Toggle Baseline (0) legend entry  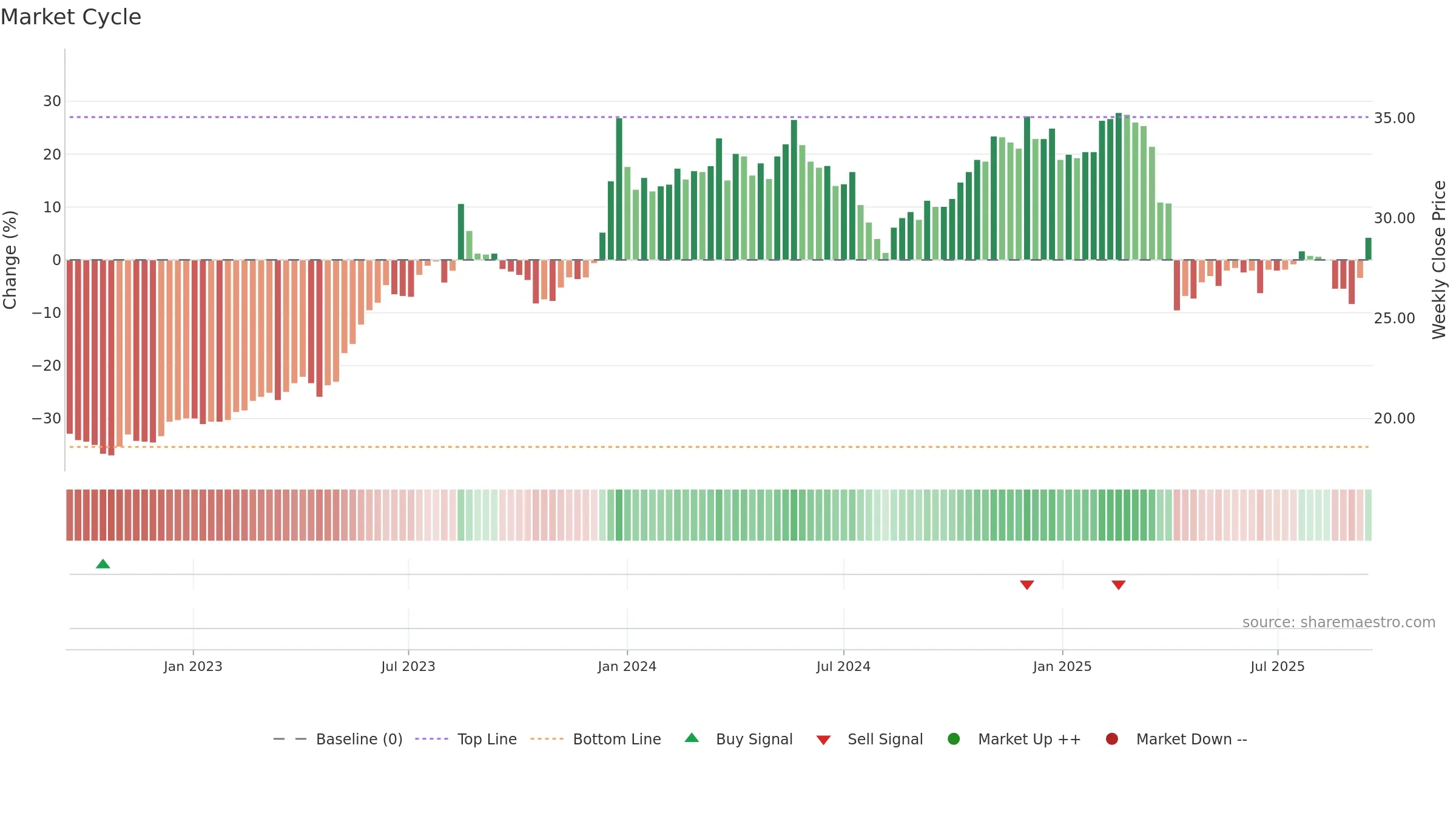[338, 739]
